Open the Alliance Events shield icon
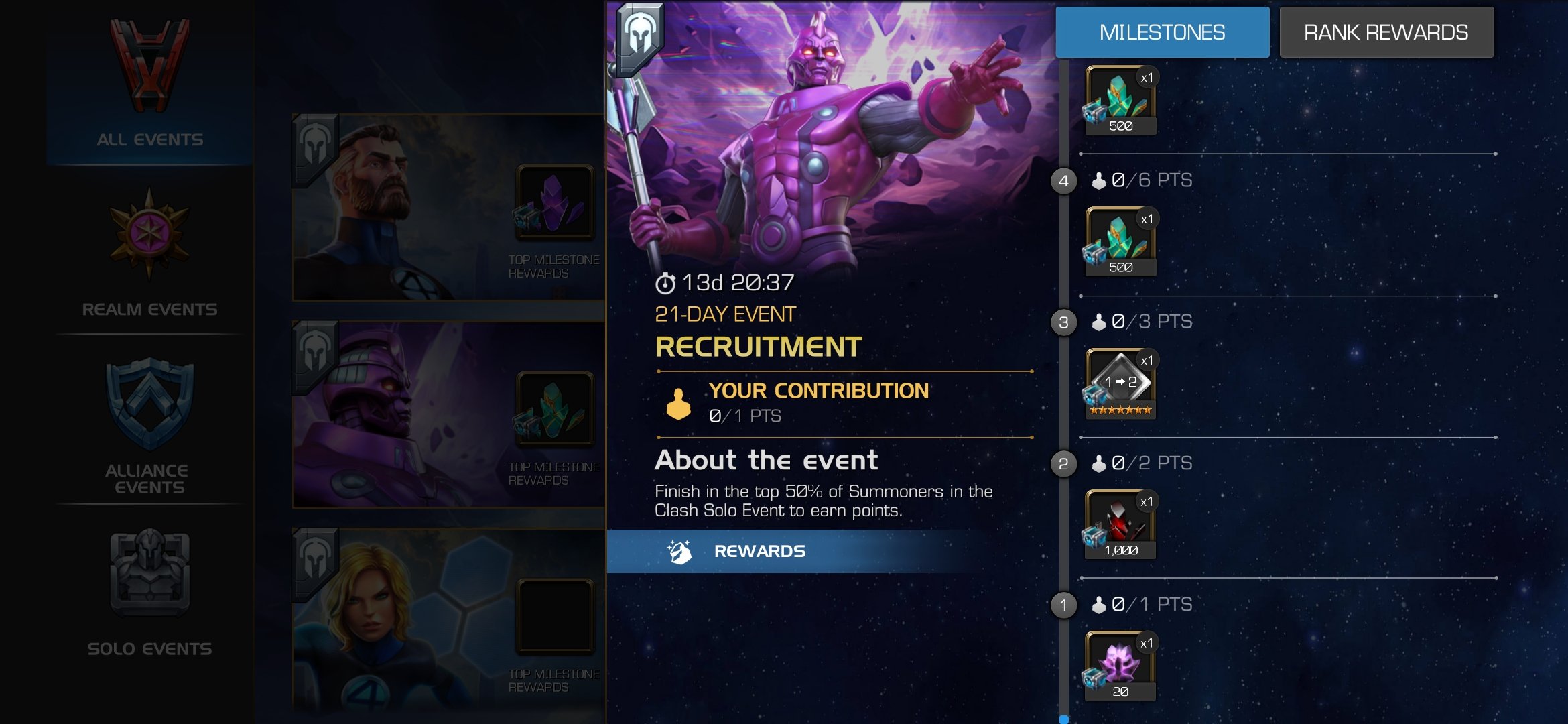The height and width of the screenshot is (724, 1568). pyautogui.click(x=149, y=403)
